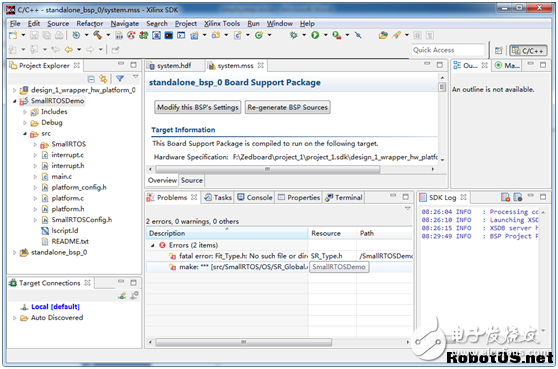
Task: Switch to the system.hdf editor tab
Action: coord(174,66)
